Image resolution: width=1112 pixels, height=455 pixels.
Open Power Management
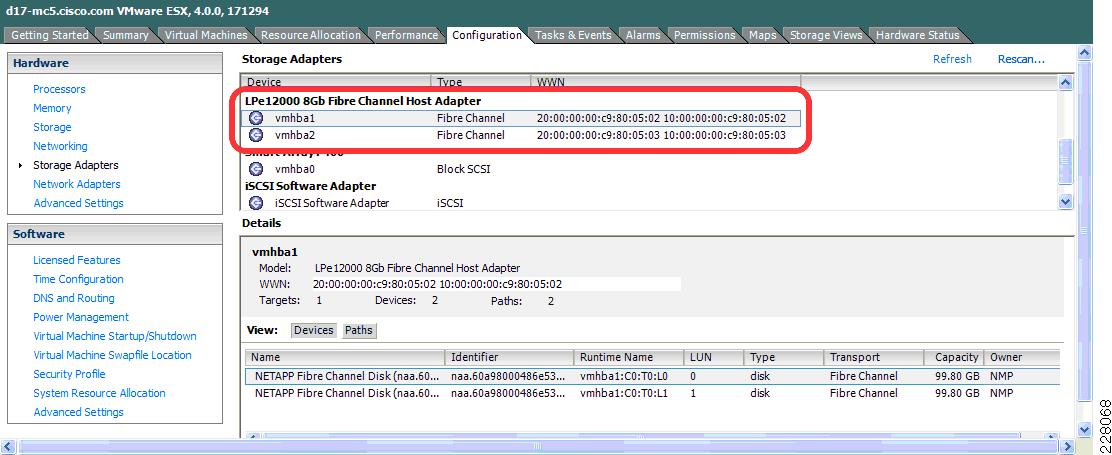coord(81,317)
